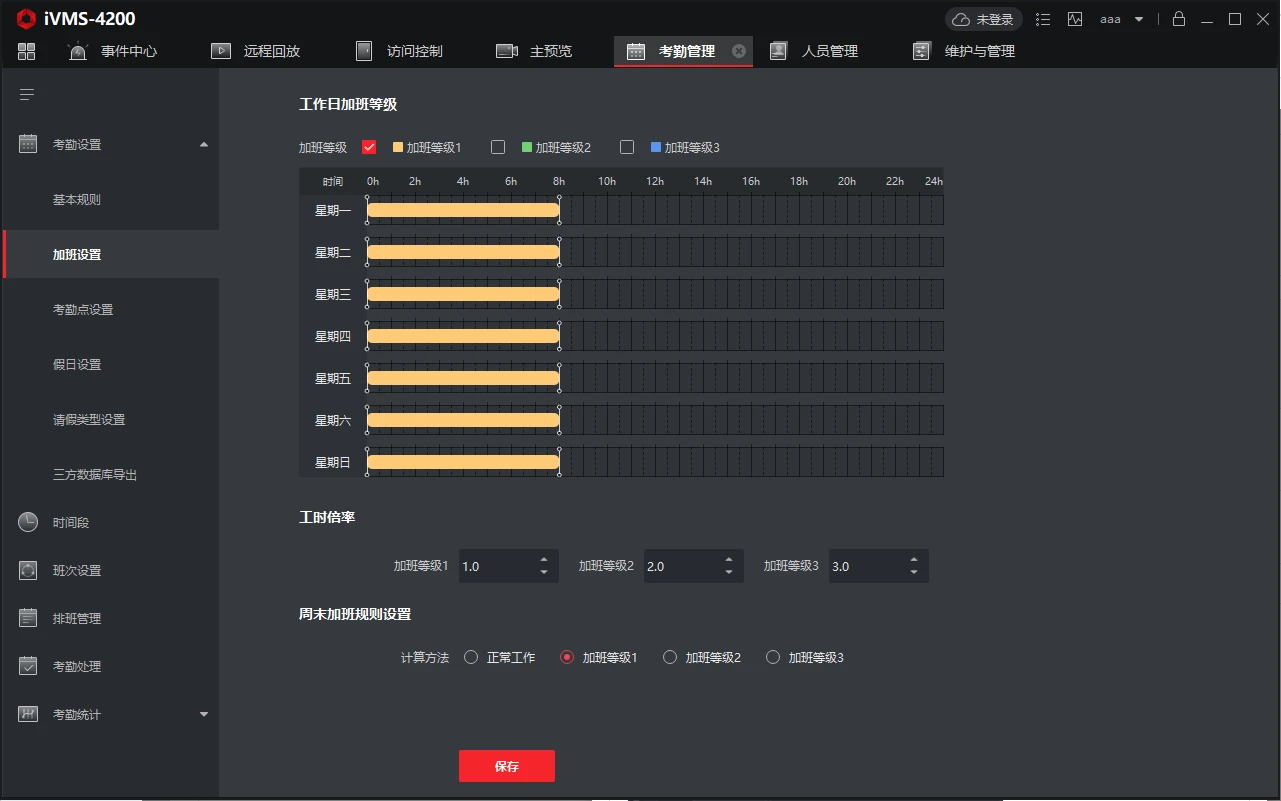Select the 星期五 overtime time bar
The image size is (1281, 801).
(x=463, y=378)
